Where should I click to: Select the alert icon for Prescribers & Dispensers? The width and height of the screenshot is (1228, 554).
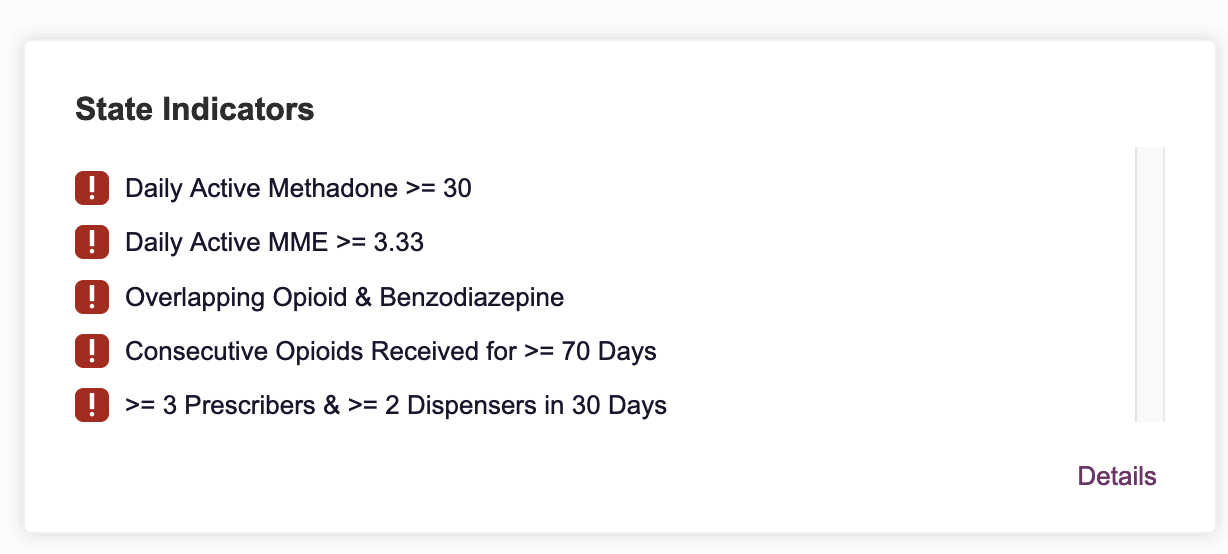pos(92,405)
